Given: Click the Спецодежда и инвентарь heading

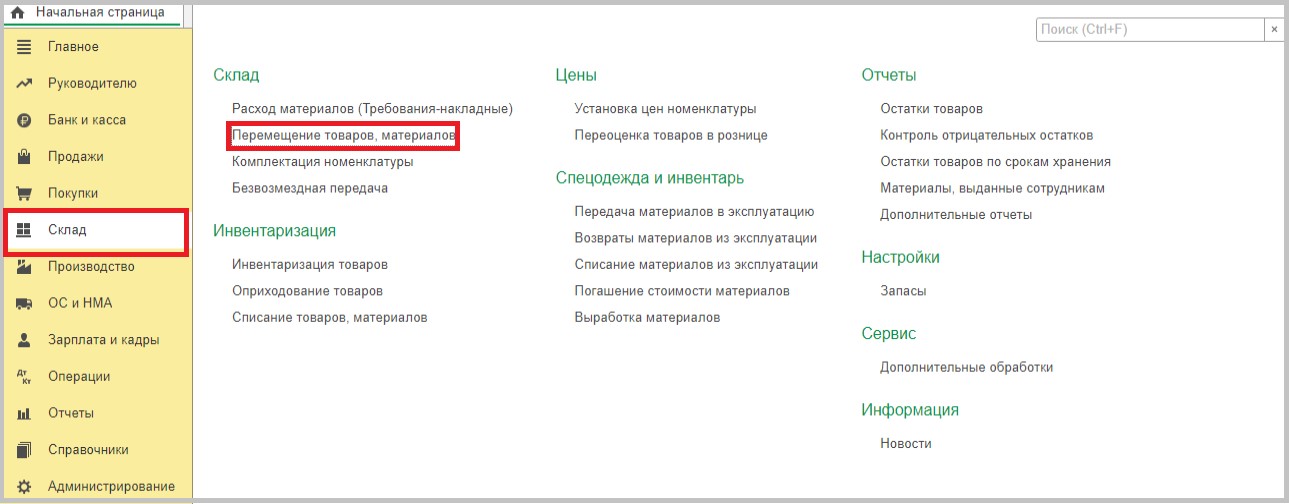Looking at the screenshot, I should click(650, 178).
